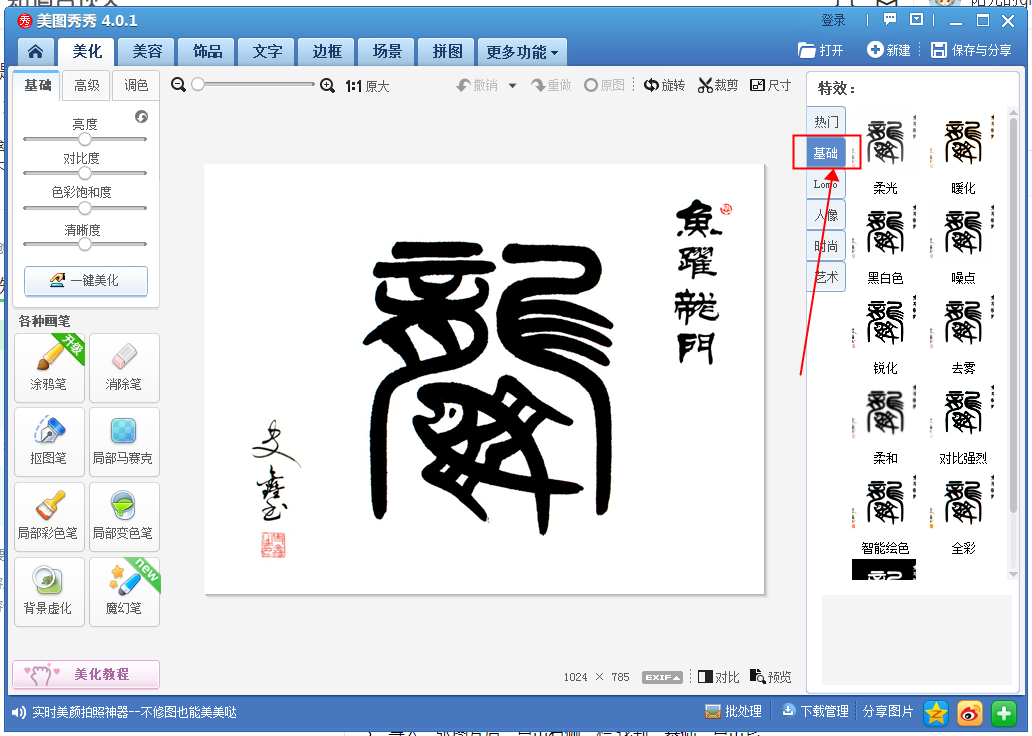Open the 尺寸 resize tool
1032x736 pixels.
(771, 86)
